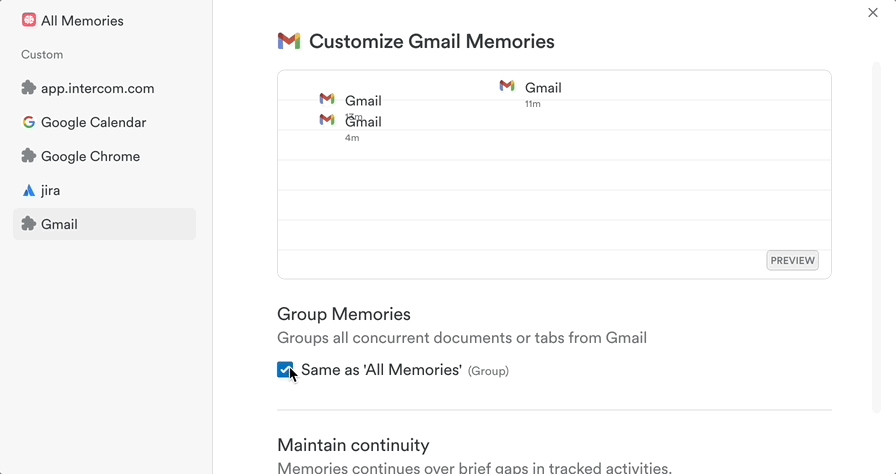Open the jira memories page
Screen dimensions: 896x474
pyautogui.click(x=51, y=190)
